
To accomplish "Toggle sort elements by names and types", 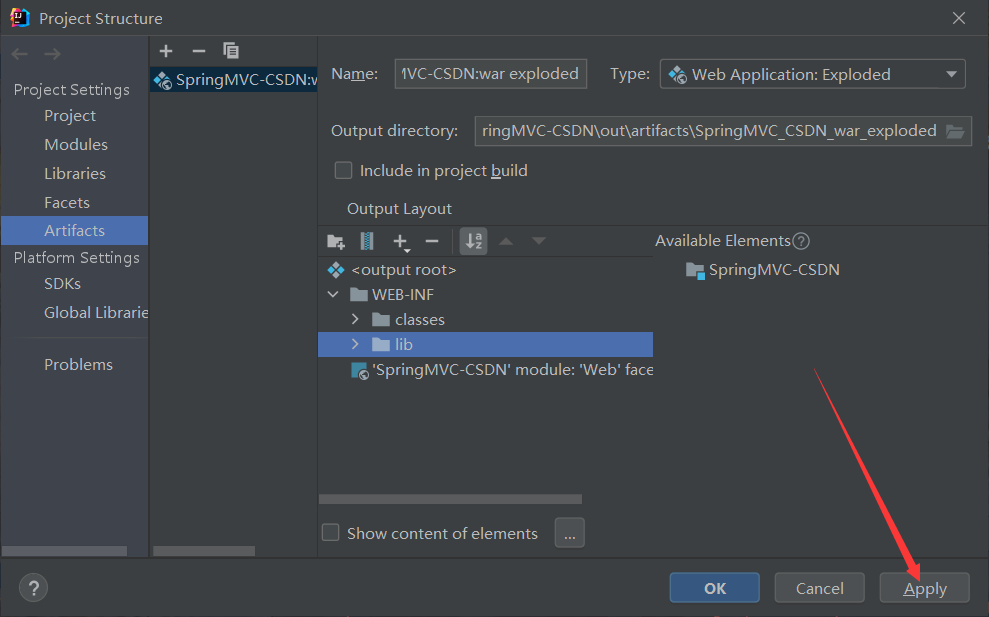I will [474, 241].
